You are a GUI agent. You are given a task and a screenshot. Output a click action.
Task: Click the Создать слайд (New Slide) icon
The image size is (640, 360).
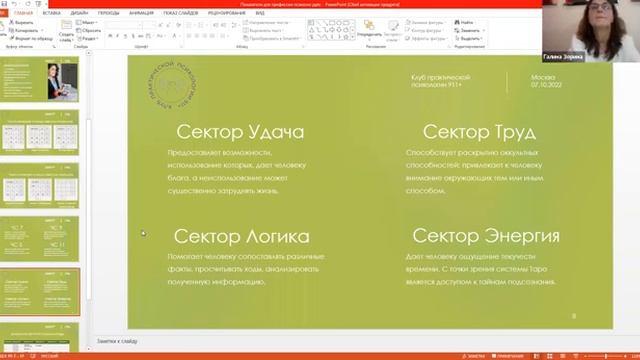(x=66, y=25)
